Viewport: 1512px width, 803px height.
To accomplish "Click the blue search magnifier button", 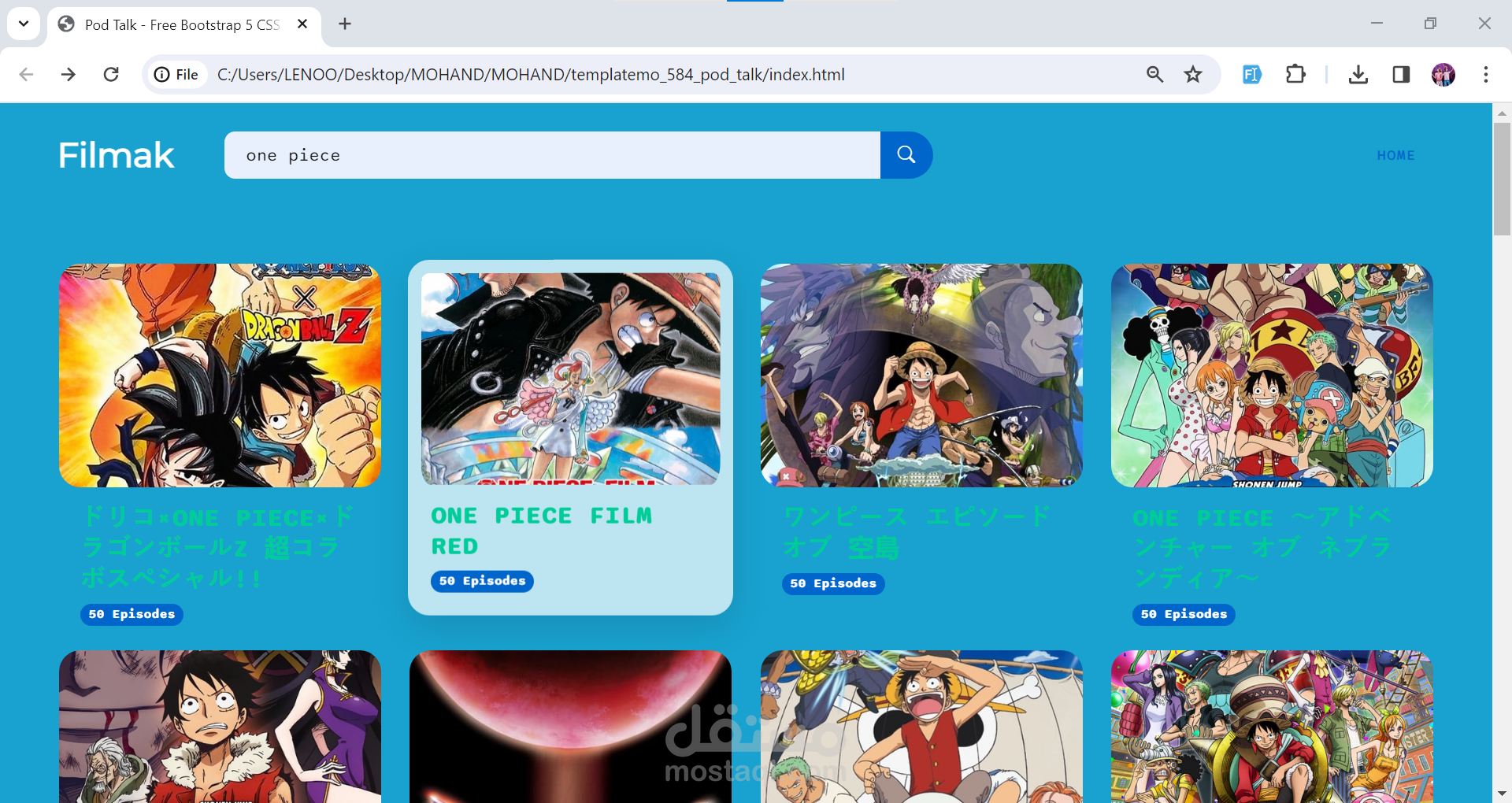I will [x=906, y=155].
